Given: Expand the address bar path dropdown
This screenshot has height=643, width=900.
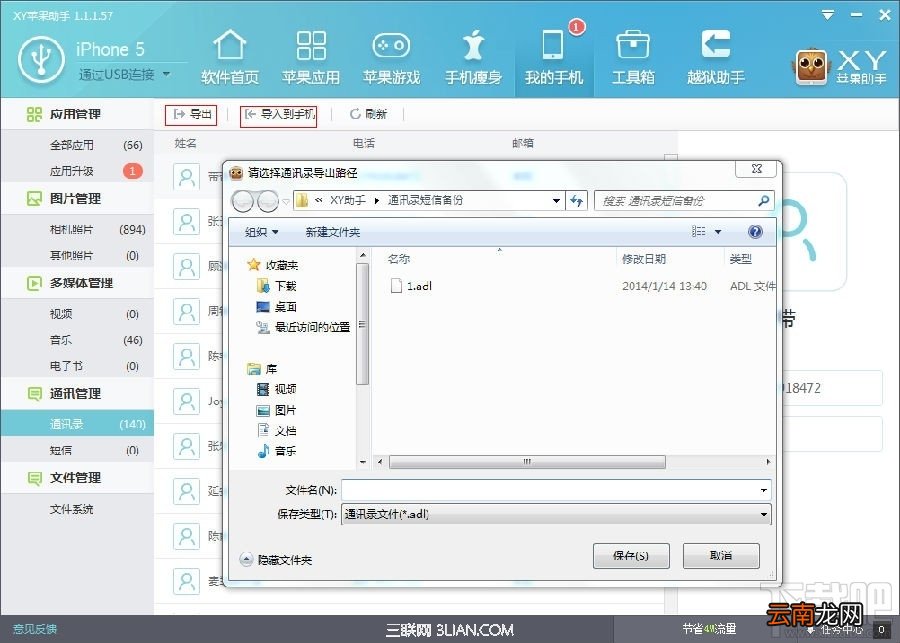Looking at the screenshot, I should (556, 200).
